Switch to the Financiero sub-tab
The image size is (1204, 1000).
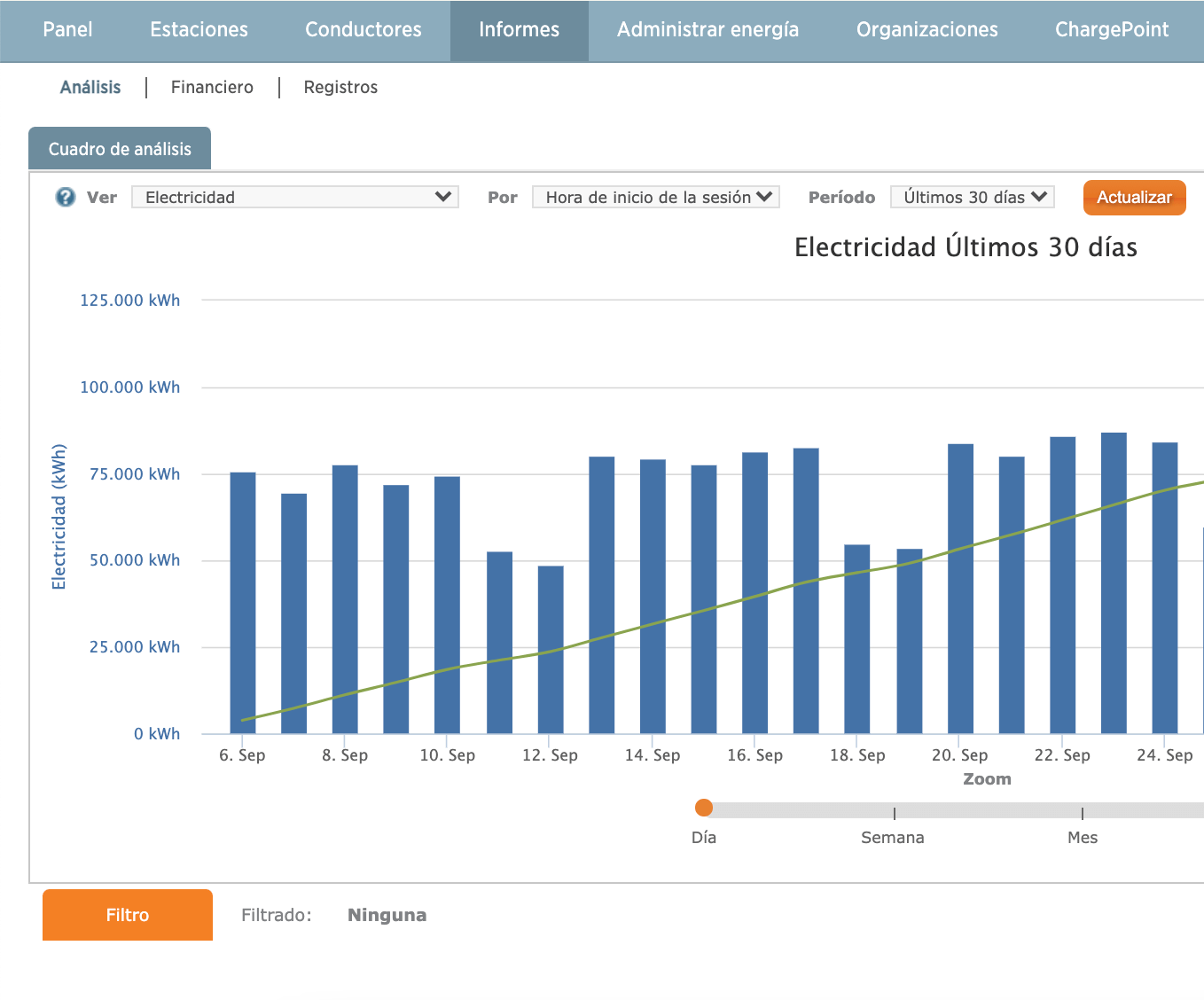[212, 87]
